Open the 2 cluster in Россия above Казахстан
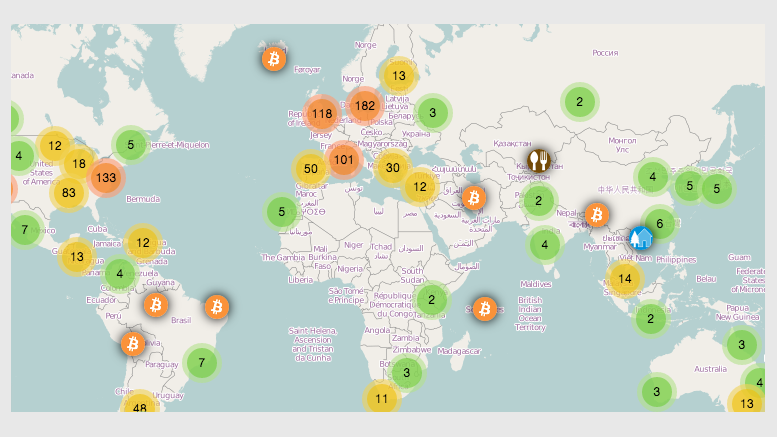Screen dimensions: 777x437 [x=580, y=102]
